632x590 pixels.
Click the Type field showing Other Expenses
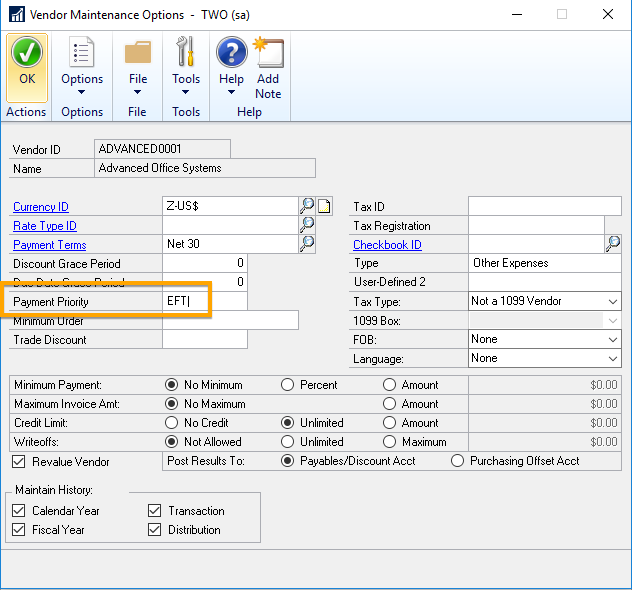pos(545,263)
